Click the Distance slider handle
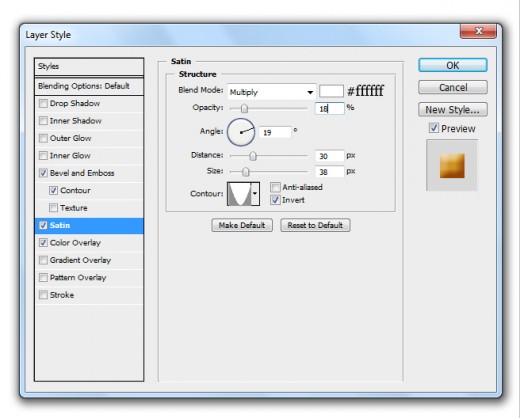Viewport: 520px width, 418px height. 253,156
